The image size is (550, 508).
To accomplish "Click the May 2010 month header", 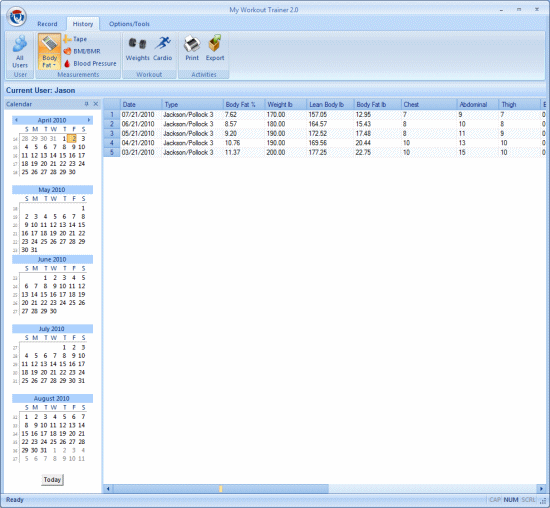I will pyautogui.click(x=52, y=189).
